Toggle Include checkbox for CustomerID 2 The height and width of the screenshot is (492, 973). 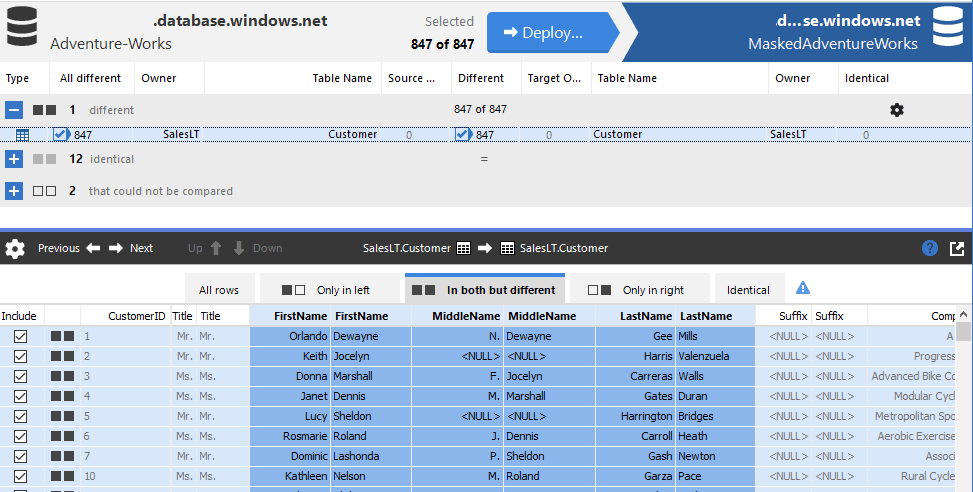point(20,356)
